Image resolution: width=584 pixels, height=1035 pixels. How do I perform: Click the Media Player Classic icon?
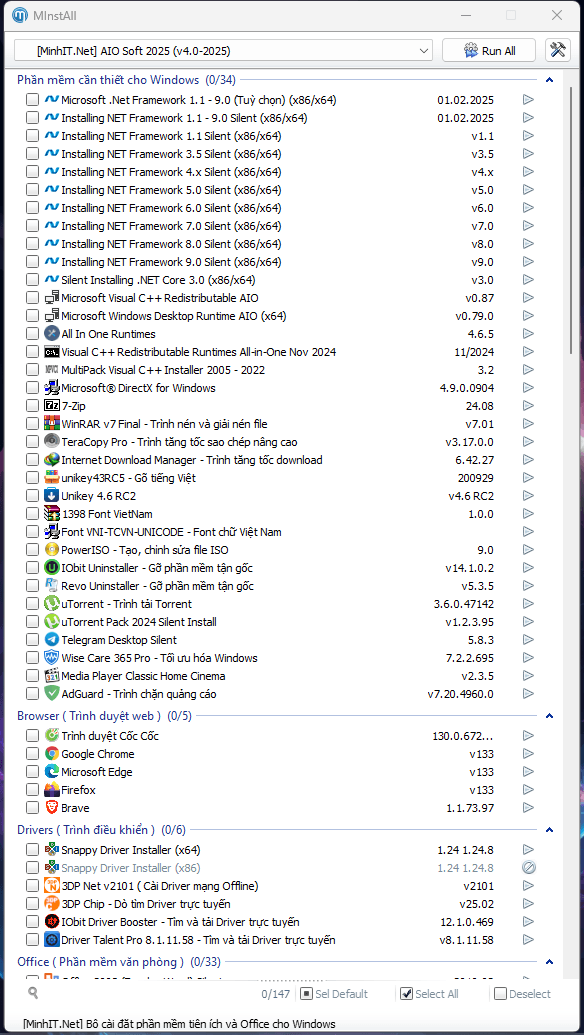[x=52, y=676]
